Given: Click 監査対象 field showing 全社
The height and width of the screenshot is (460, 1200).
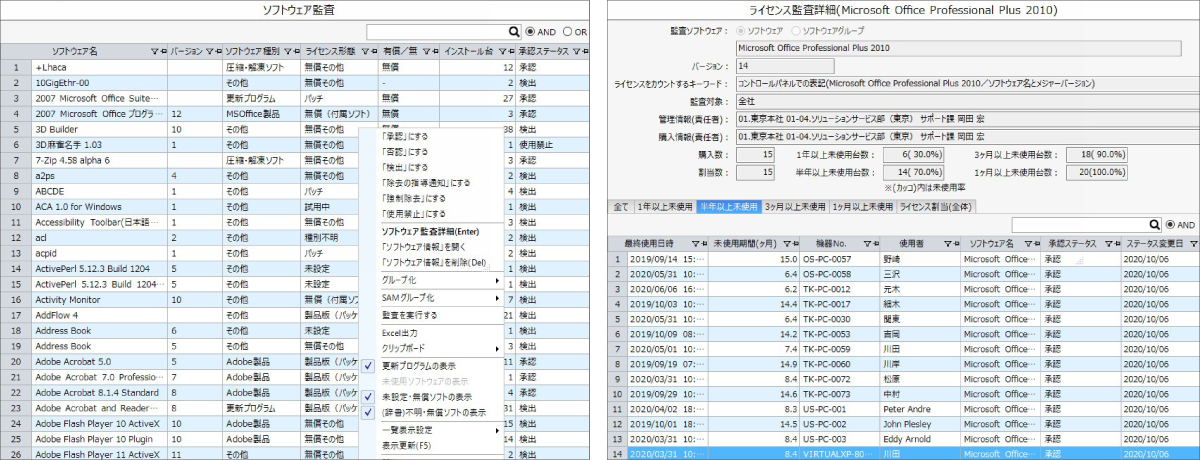Looking at the screenshot, I should pos(966,102).
